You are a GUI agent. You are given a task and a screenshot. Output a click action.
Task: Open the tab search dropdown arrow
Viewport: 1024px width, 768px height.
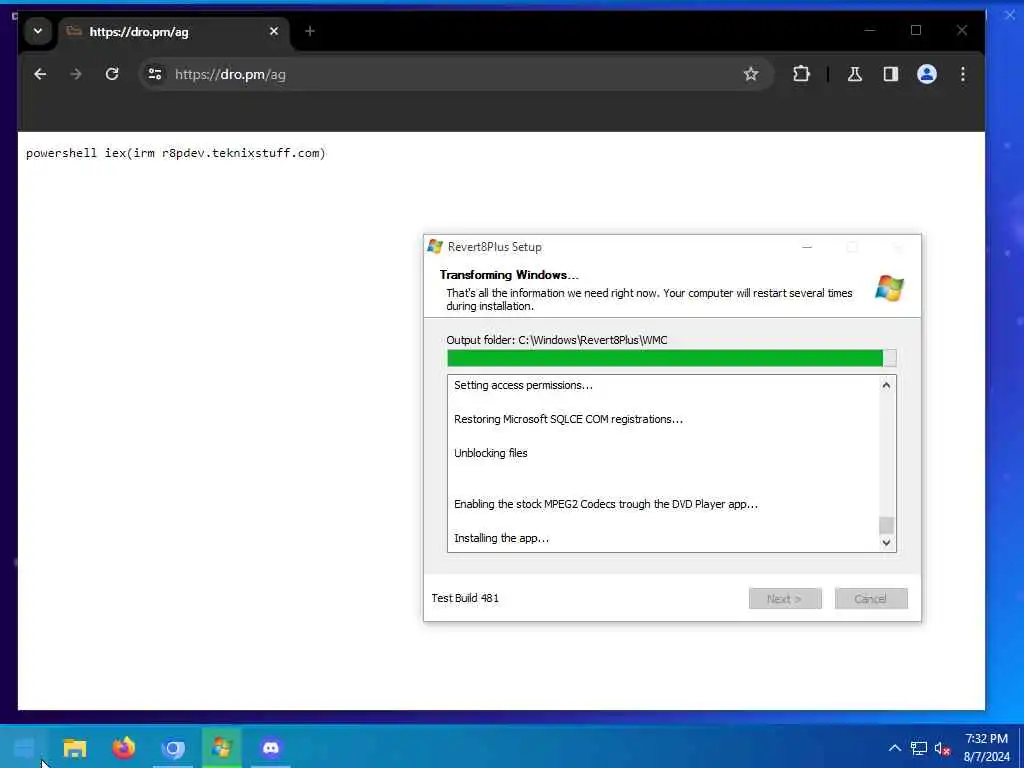pyautogui.click(x=38, y=31)
